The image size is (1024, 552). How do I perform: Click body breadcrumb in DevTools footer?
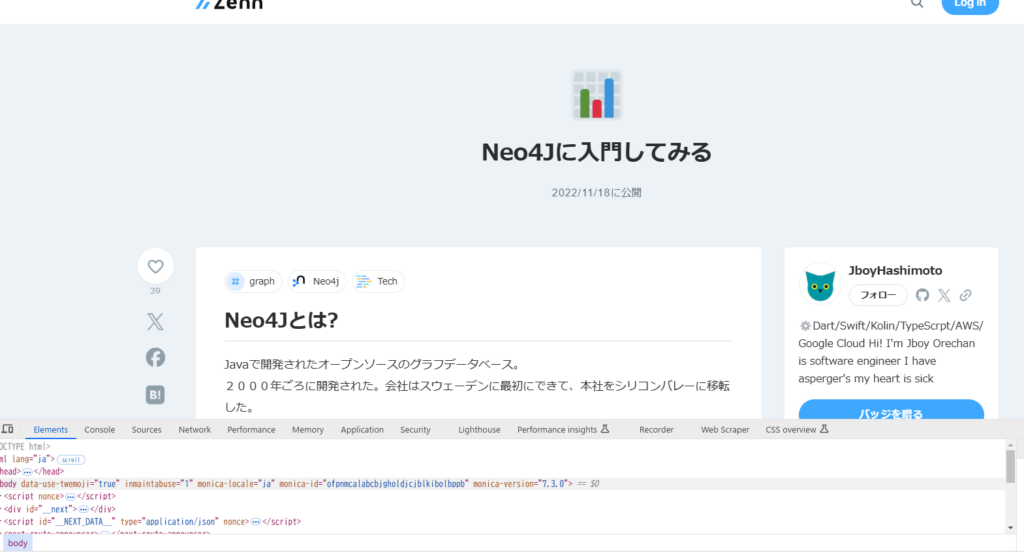tap(18, 544)
